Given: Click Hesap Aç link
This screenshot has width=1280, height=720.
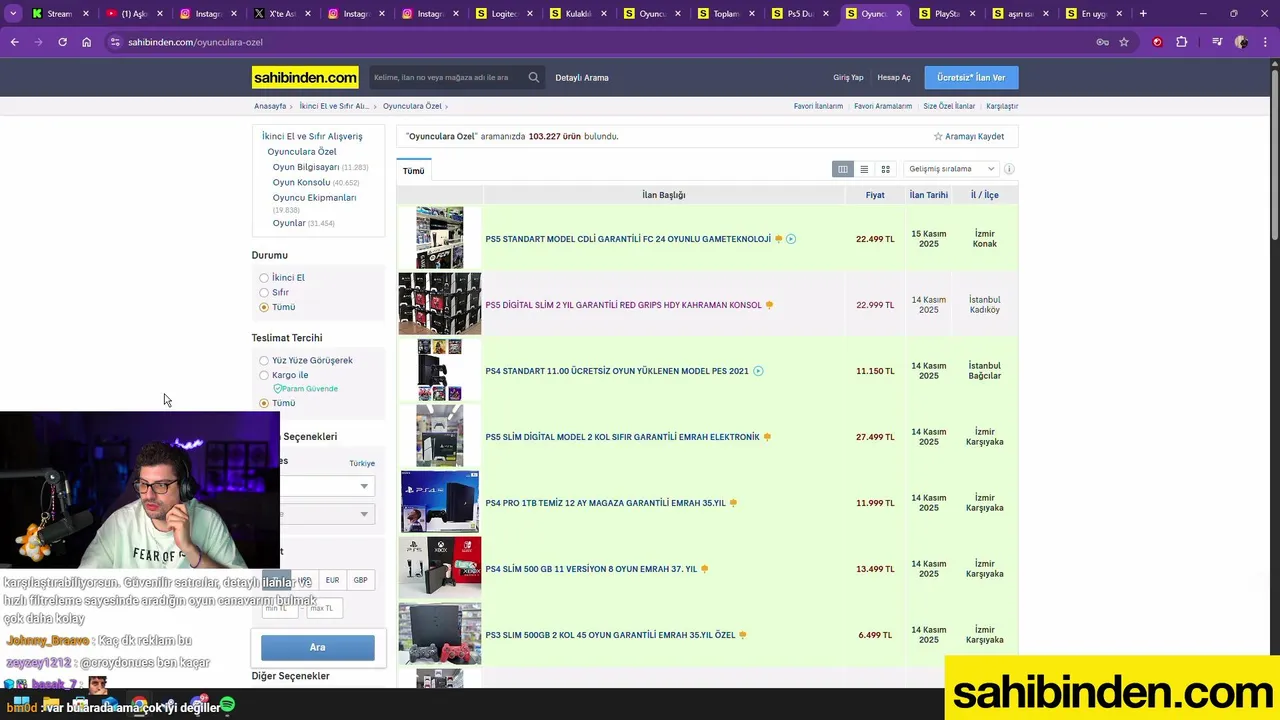Looking at the screenshot, I should pyautogui.click(x=894, y=77).
